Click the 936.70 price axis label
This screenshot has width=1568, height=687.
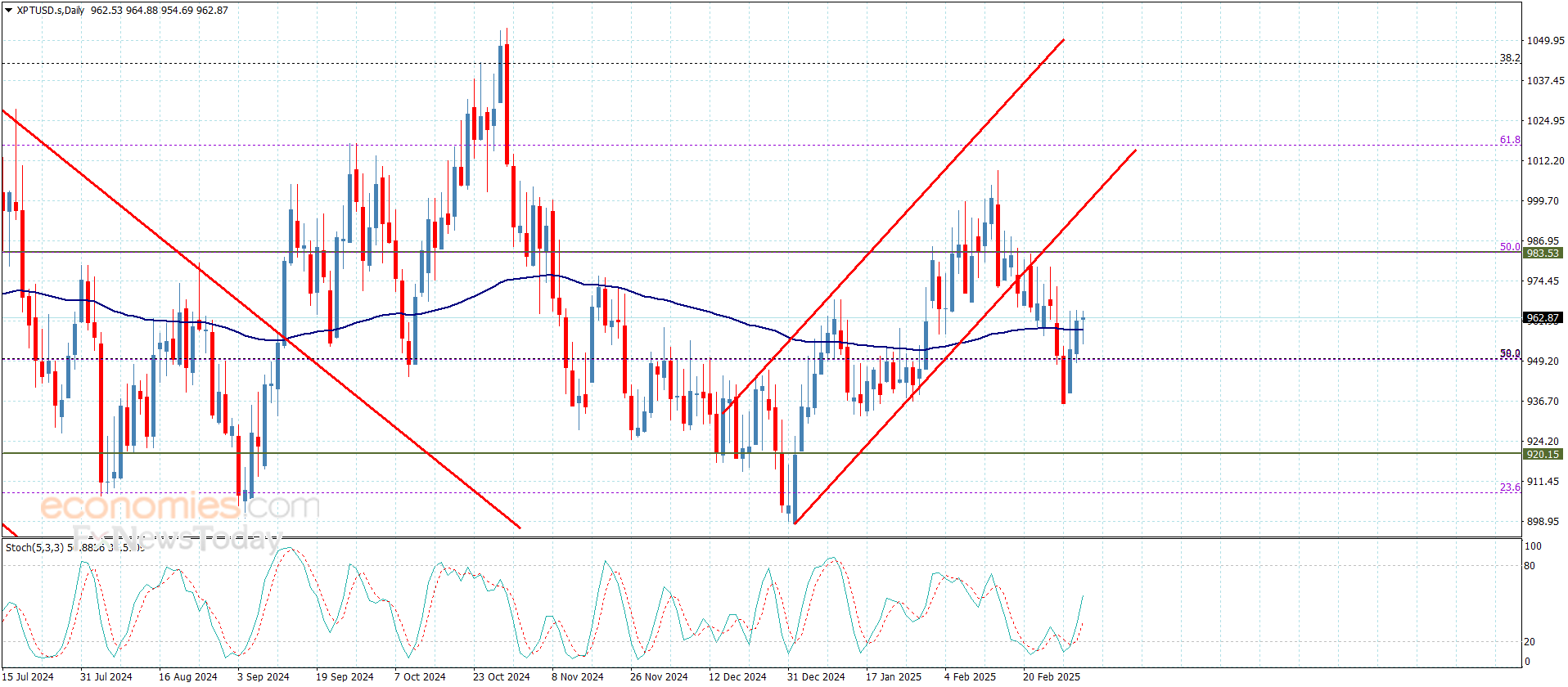tap(1543, 402)
